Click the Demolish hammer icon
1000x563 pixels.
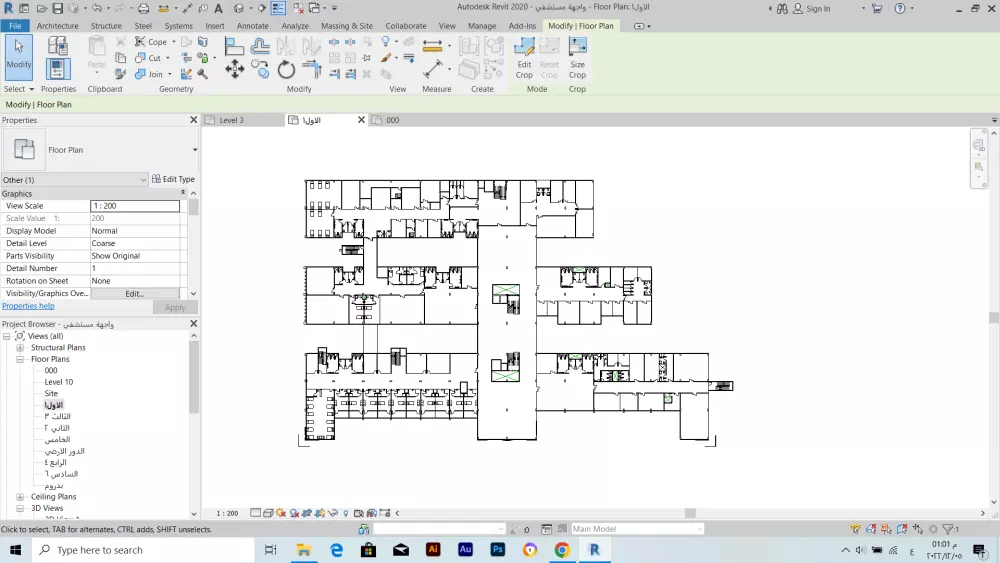[203, 74]
